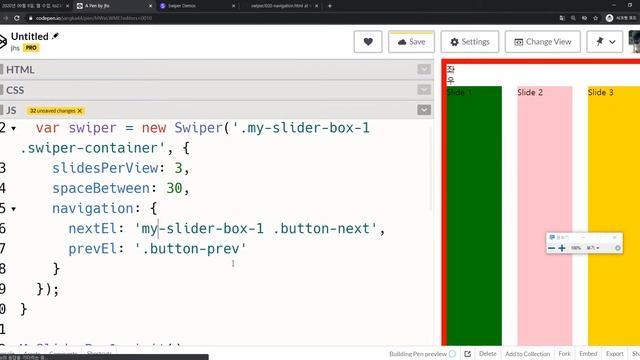Switch to the Swiper Demos browser tab
The image size is (640, 360).
click(197, 6)
